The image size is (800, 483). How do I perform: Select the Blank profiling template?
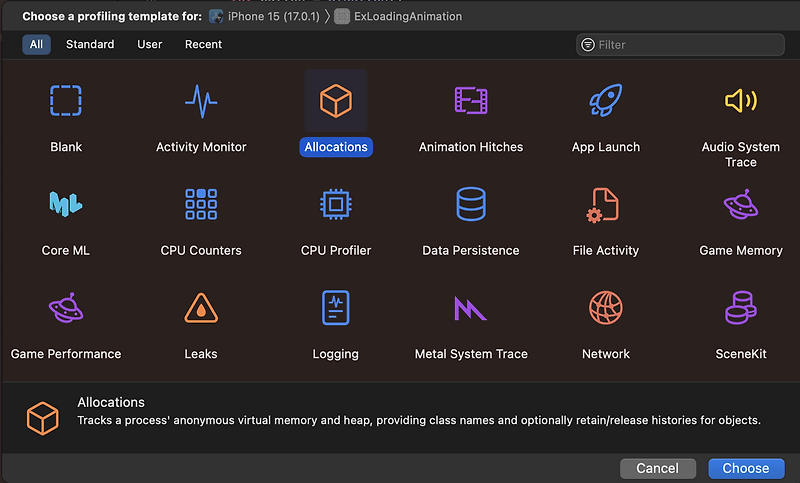66,102
